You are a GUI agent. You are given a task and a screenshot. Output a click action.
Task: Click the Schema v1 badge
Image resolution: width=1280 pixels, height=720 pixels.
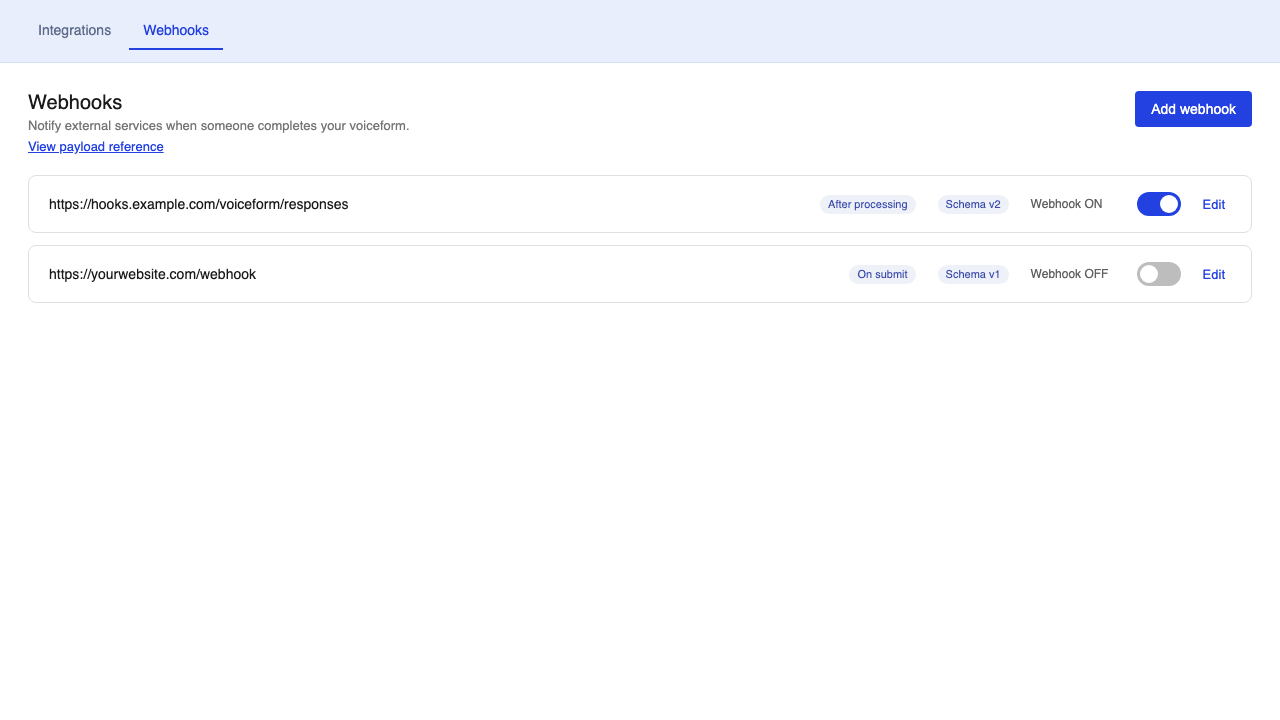click(x=973, y=274)
